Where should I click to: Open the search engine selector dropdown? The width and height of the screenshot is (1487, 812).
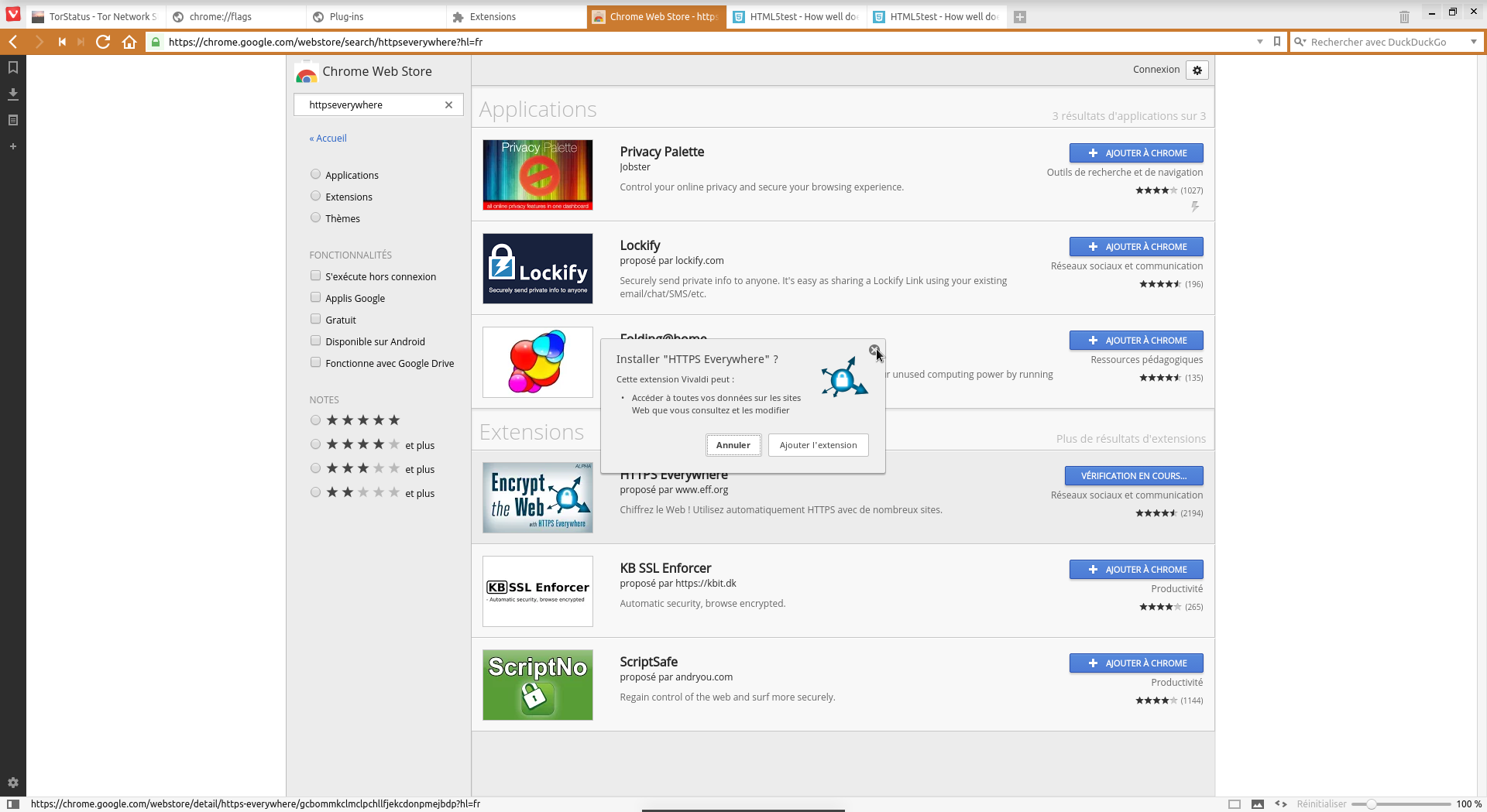point(1474,42)
